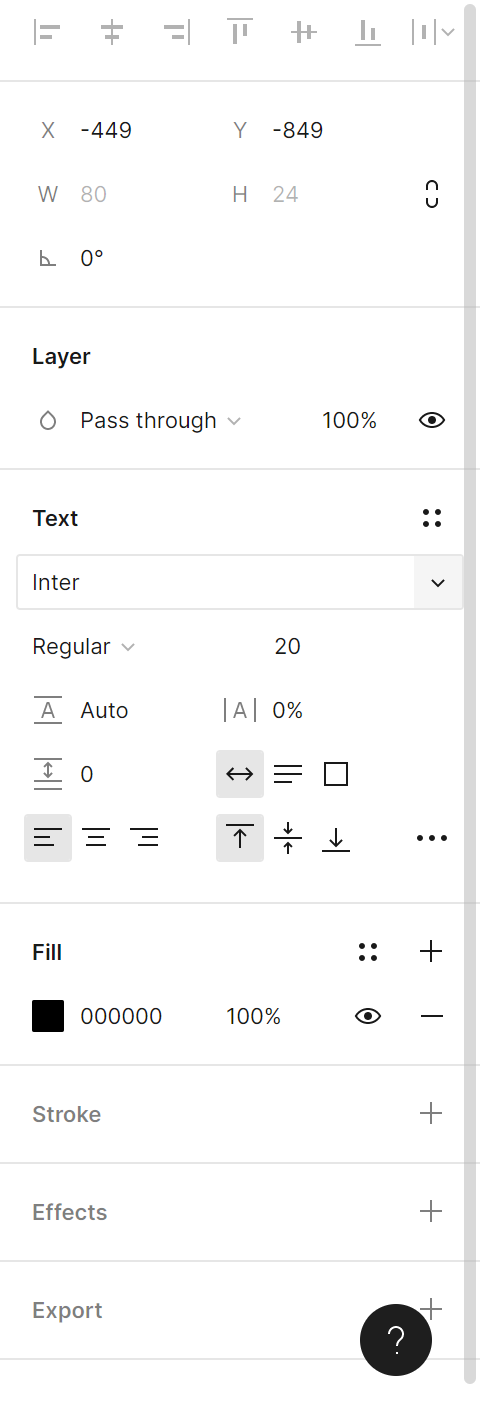Align text vertically to bottom
This screenshot has width=480, height=1424.
coord(336,838)
